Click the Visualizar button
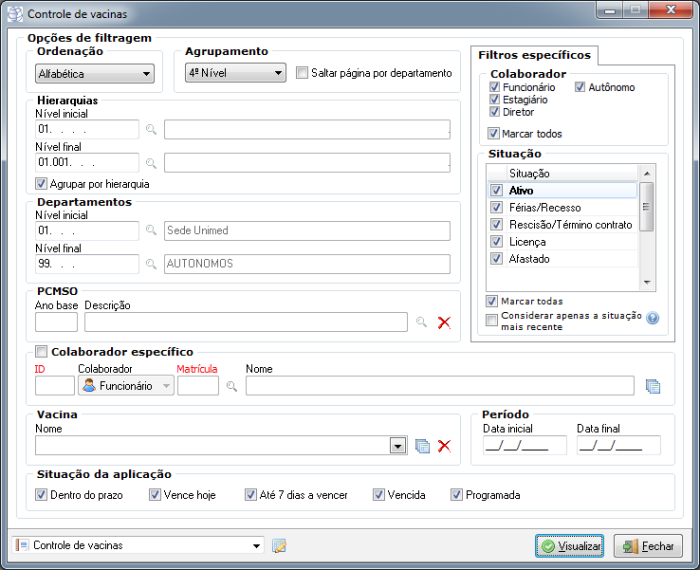This screenshot has width=700, height=570. 570,546
